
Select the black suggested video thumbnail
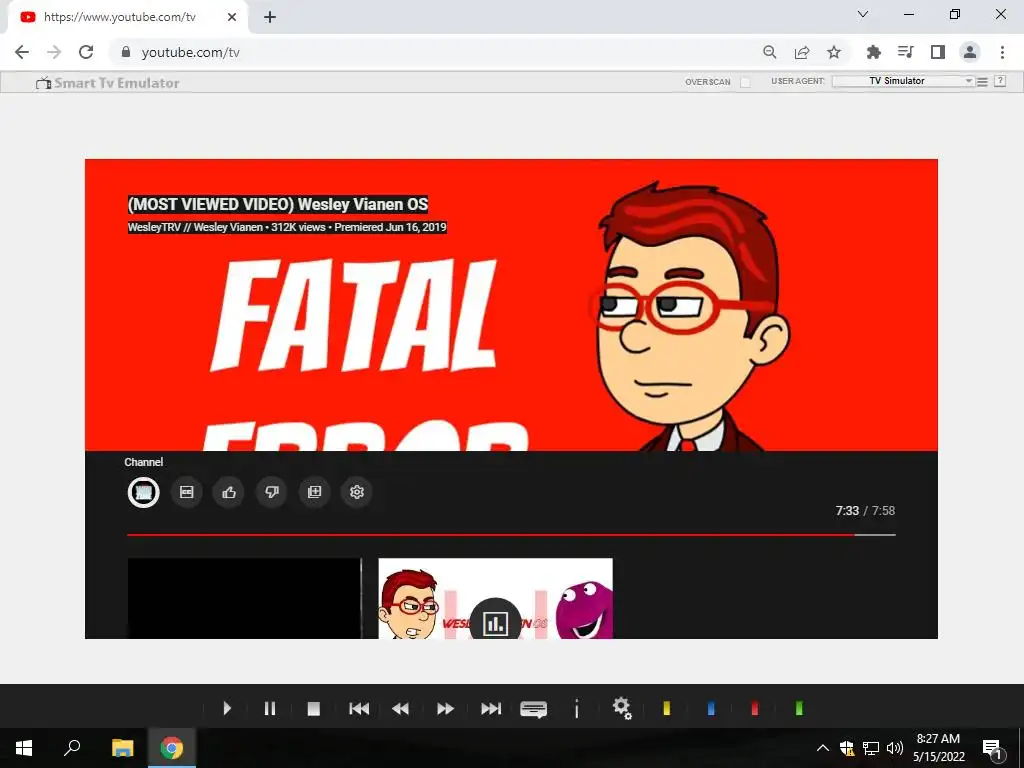[x=244, y=598]
